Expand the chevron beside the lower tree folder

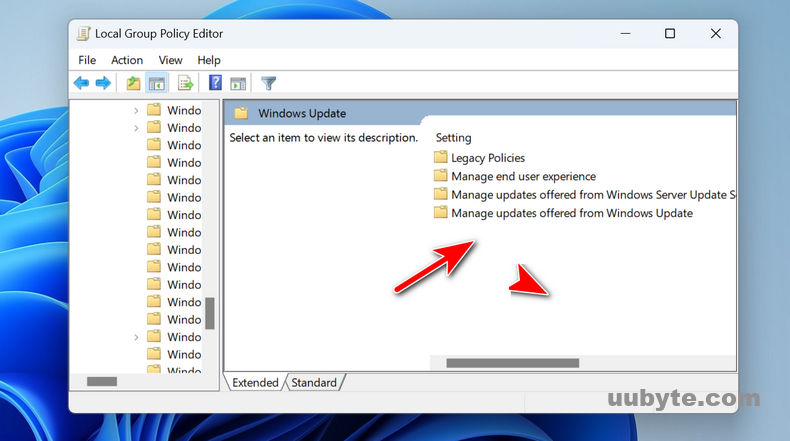[136, 337]
